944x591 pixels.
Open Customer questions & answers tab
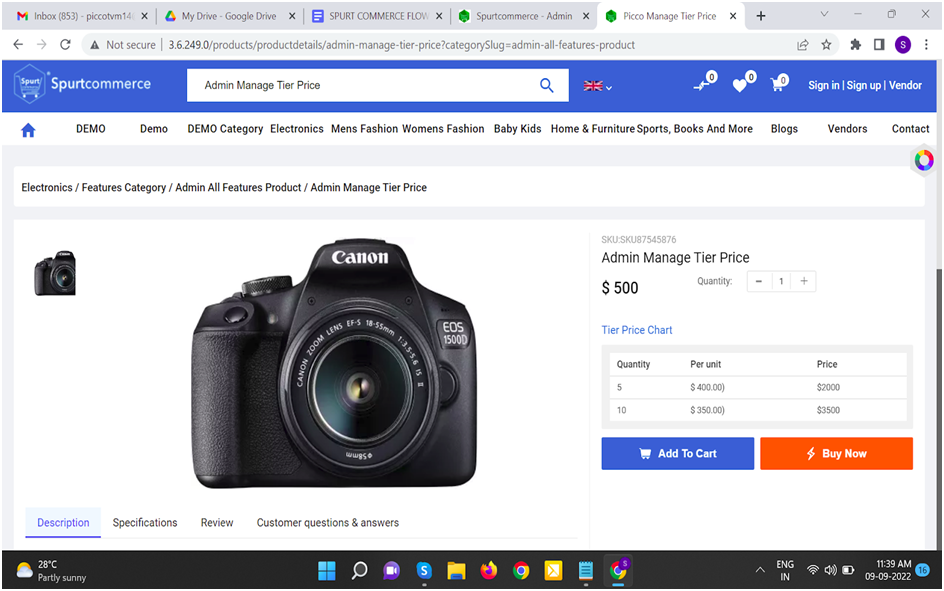328,522
